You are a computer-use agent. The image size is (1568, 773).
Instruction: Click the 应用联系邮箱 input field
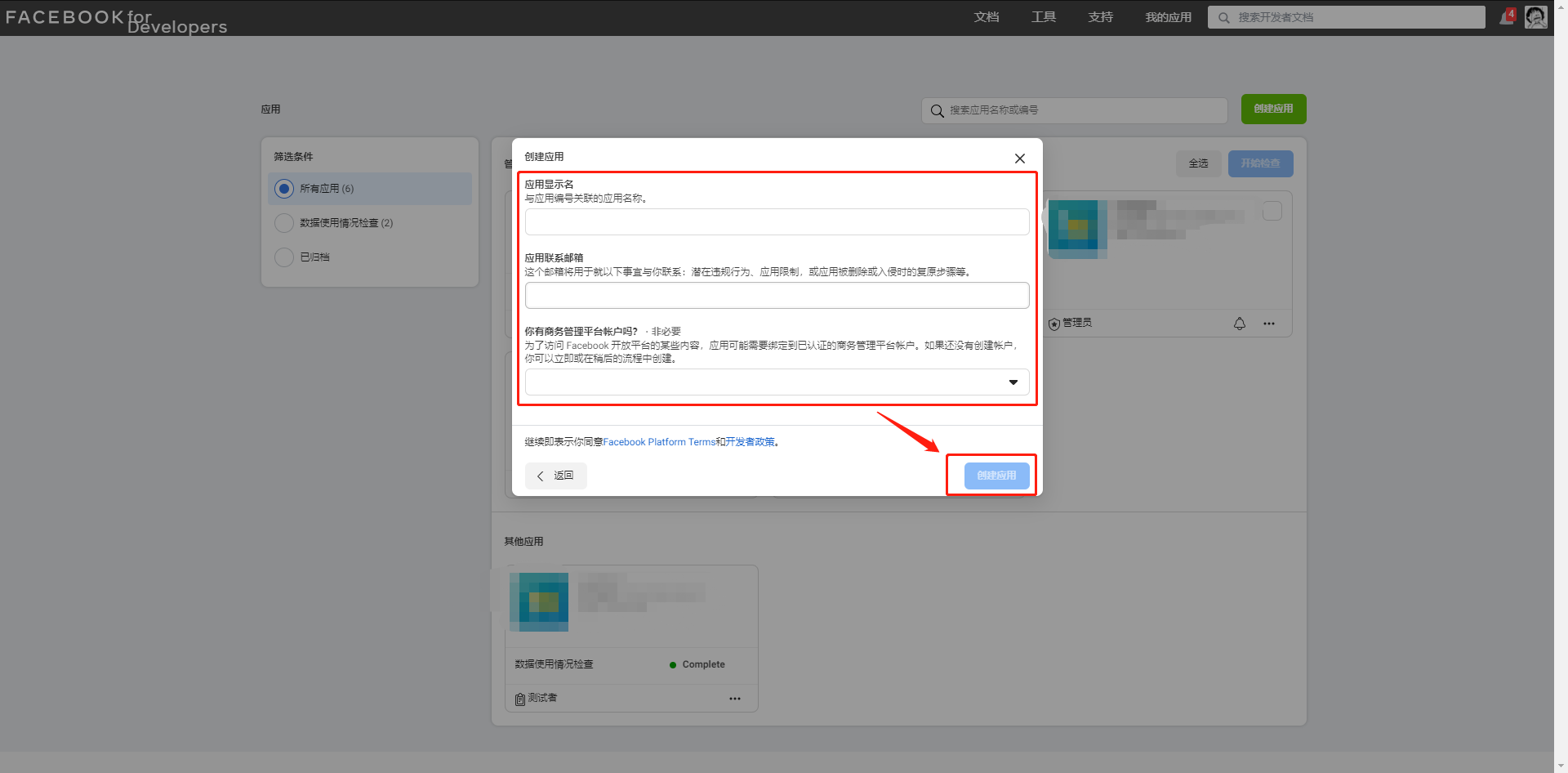tap(777, 295)
